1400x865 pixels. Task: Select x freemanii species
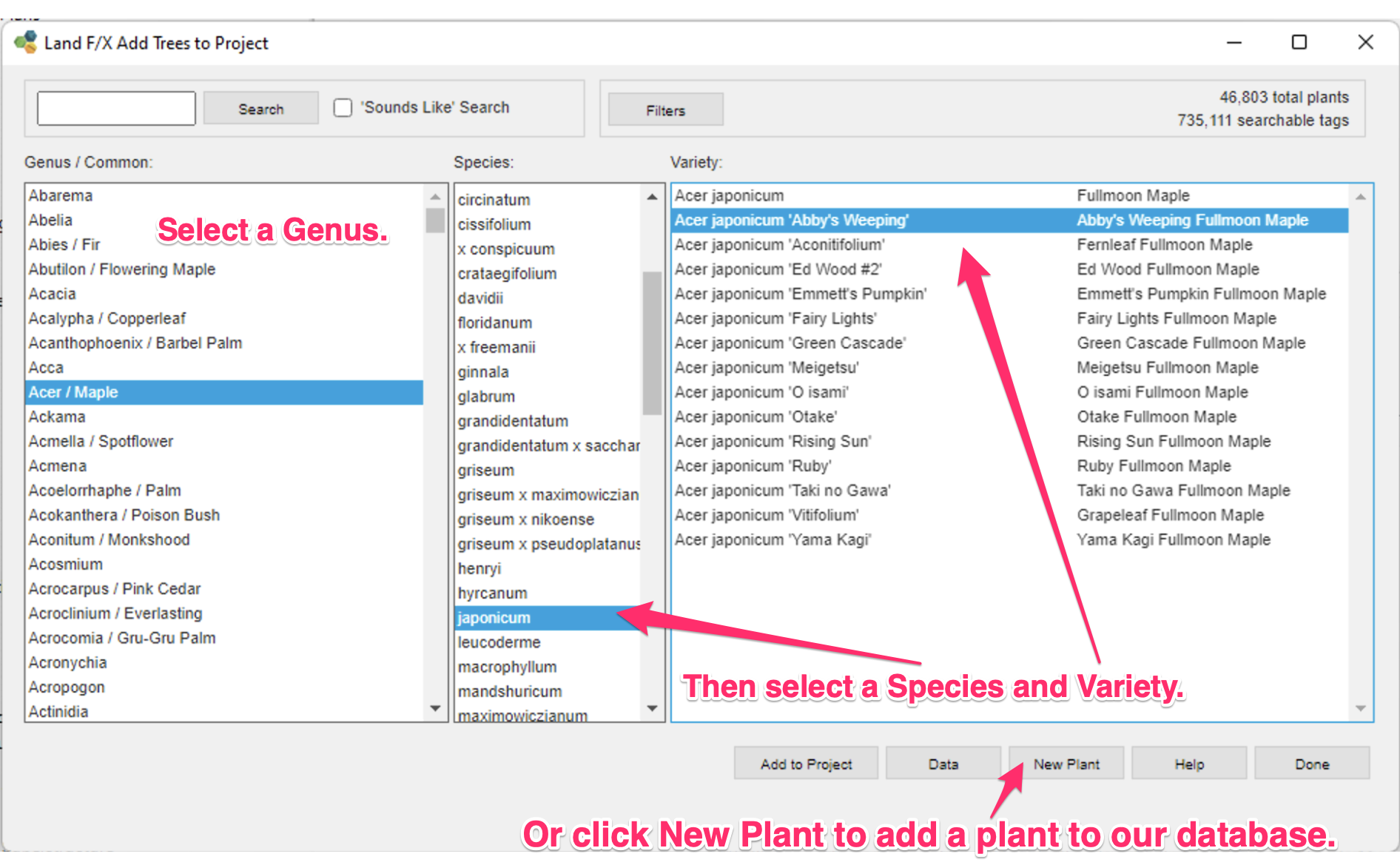click(x=548, y=347)
